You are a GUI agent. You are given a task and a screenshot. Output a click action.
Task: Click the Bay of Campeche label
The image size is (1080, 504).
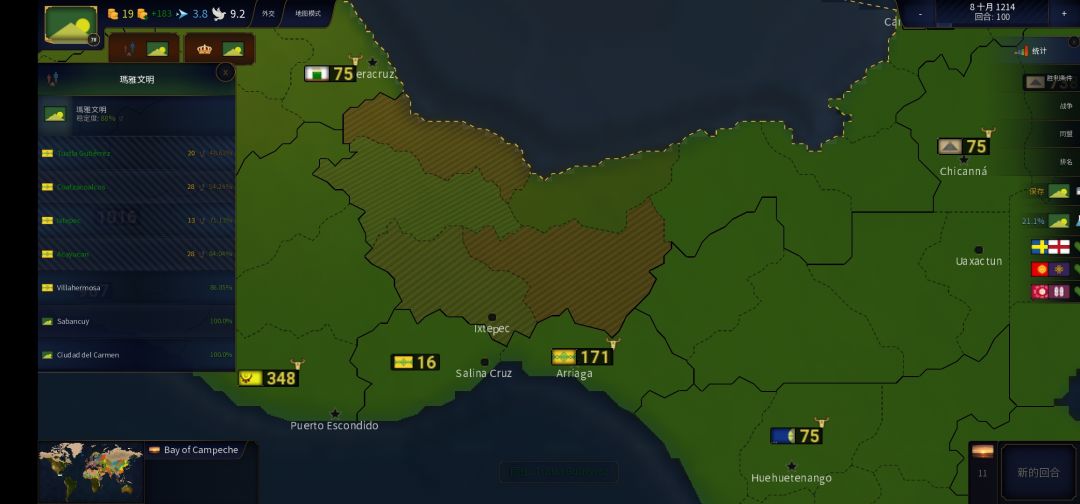click(x=201, y=450)
